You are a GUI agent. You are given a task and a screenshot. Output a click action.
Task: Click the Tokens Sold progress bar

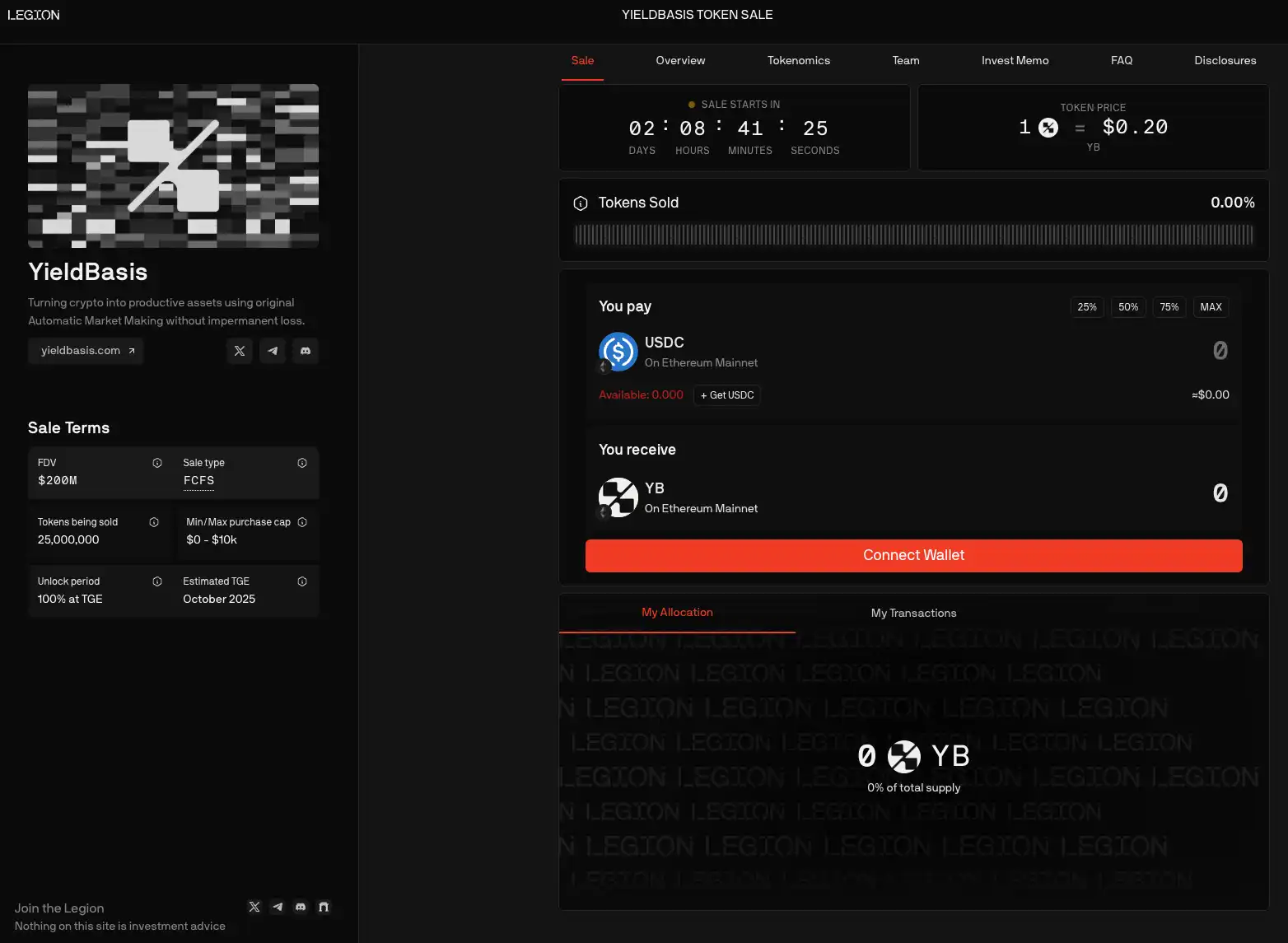(913, 236)
